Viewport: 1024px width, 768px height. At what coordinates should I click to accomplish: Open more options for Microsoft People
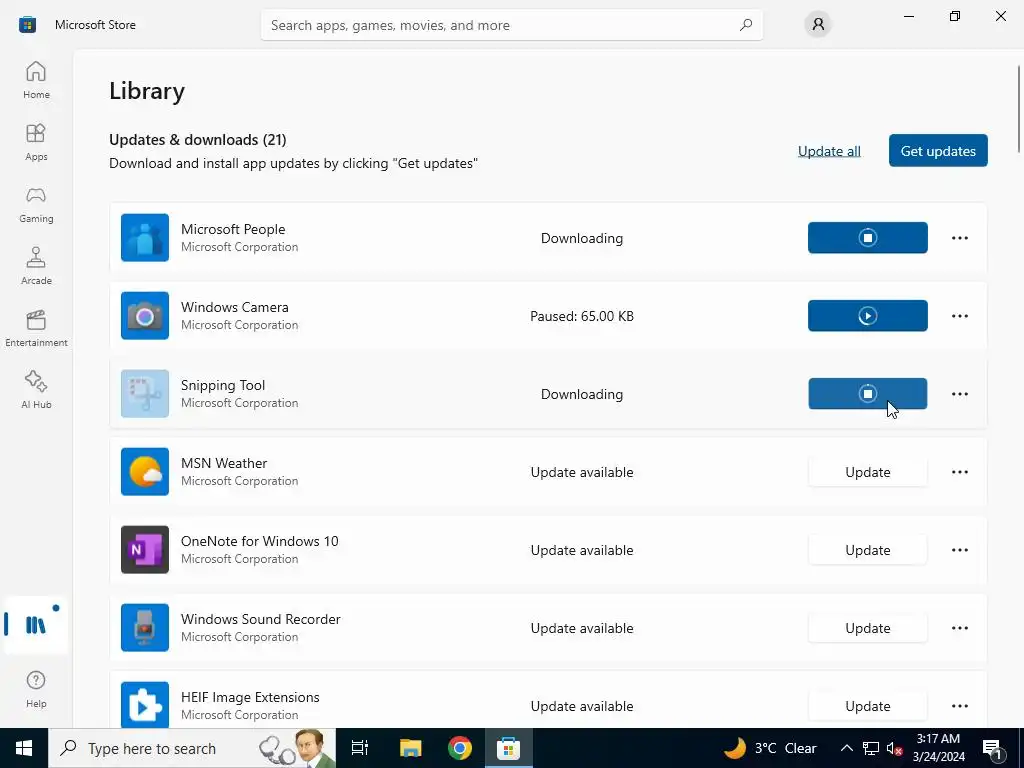click(x=959, y=238)
